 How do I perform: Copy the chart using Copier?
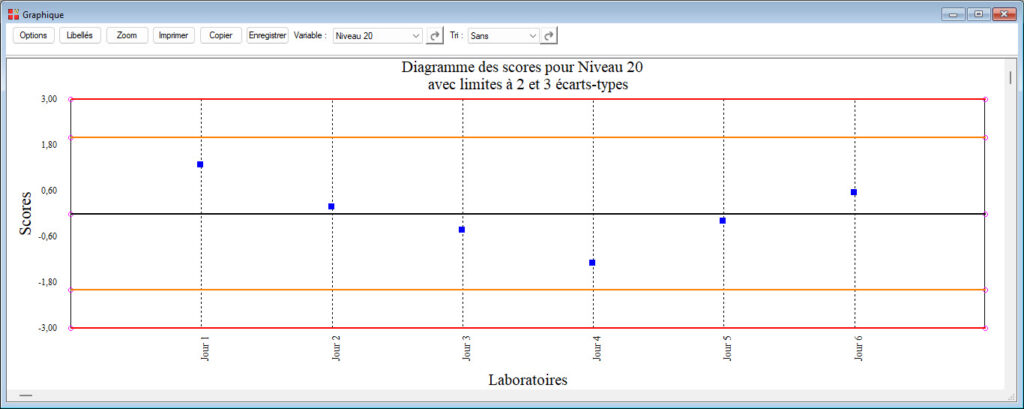(x=220, y=35)
